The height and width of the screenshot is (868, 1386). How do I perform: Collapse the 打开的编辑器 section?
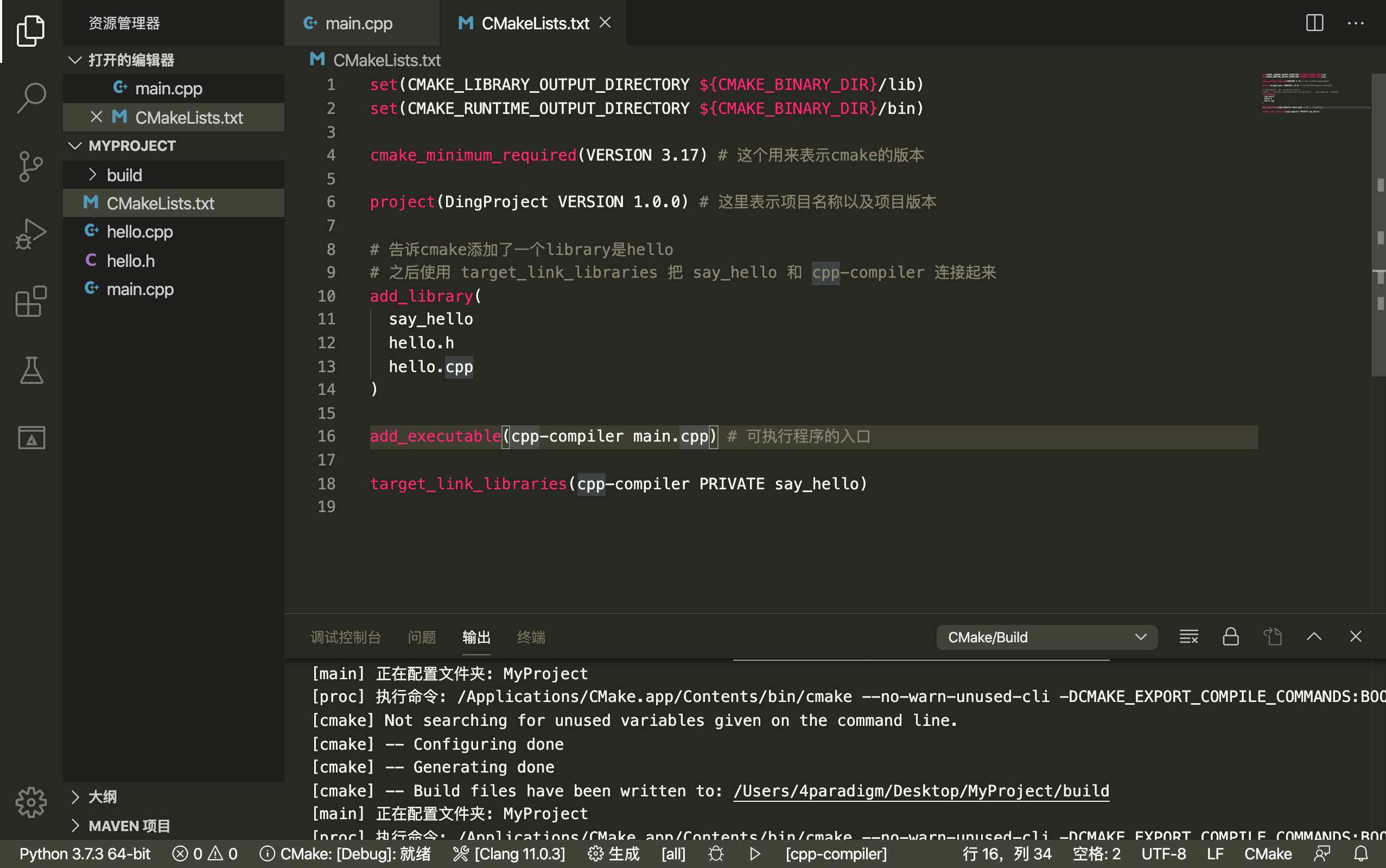[174, 60]
